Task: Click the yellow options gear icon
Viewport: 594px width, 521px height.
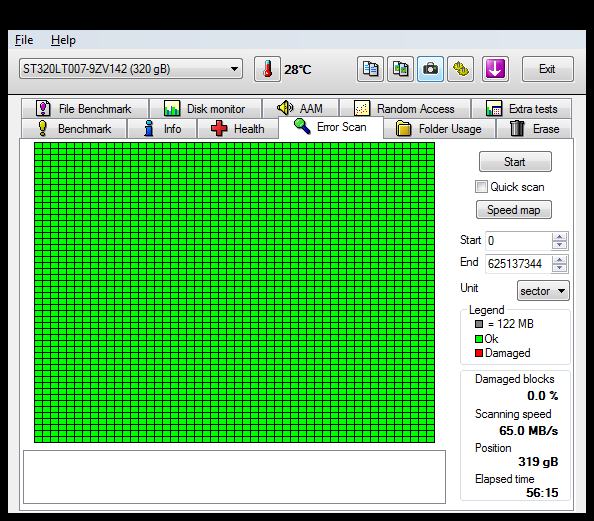Action: click(461, 69)
